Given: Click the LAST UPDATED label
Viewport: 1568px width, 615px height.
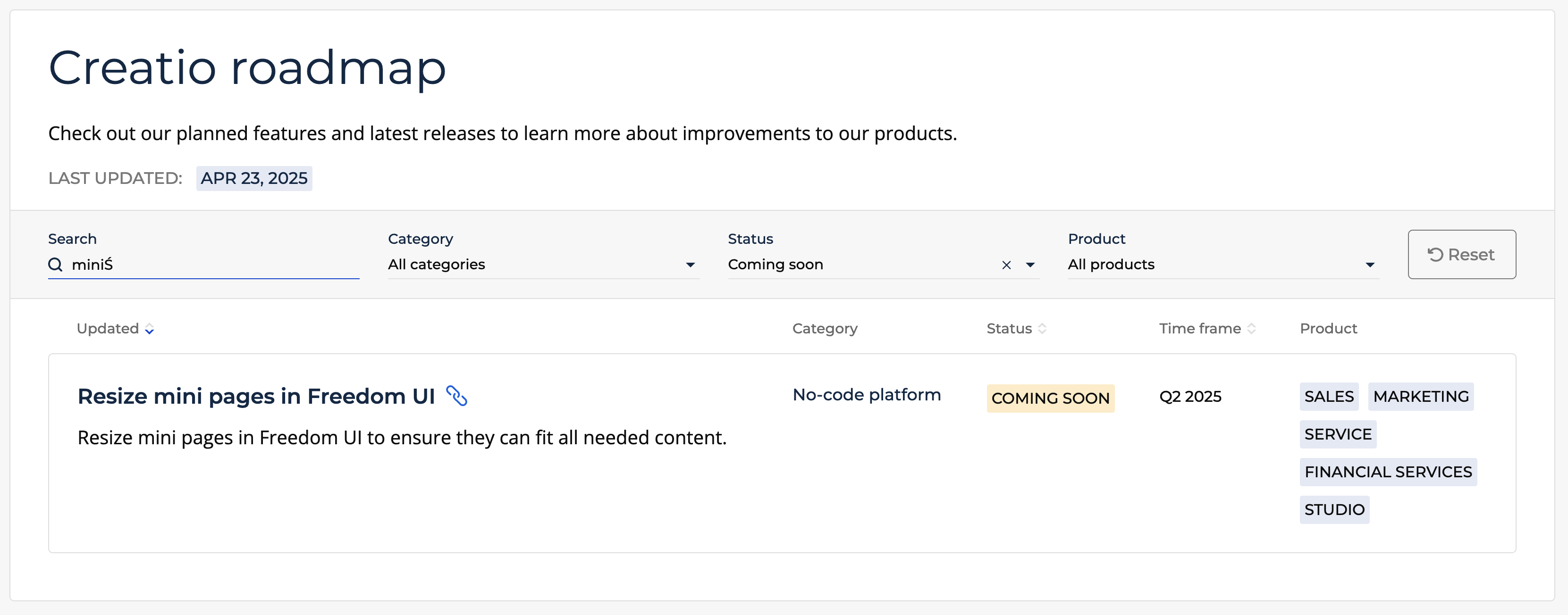Looking at the screenshot, I should pyautogui.click(x=115, y=178).
